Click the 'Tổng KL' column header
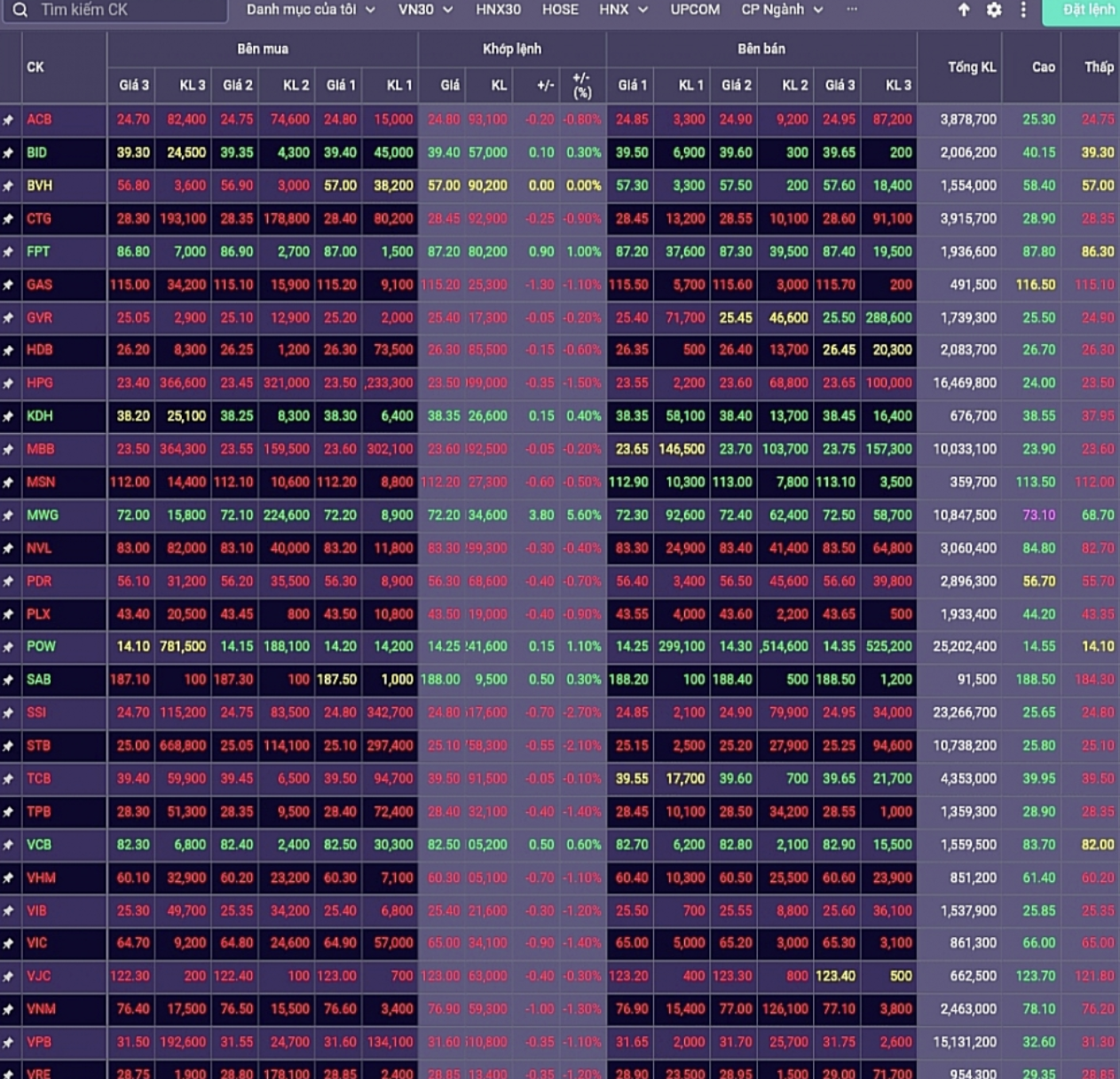Screen dimensions: 1120x1079 (x=971, y=67)
